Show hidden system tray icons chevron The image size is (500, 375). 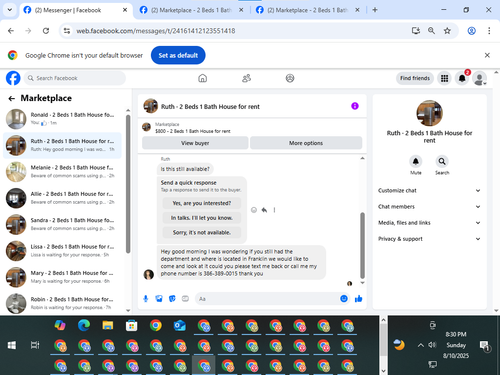(421, 345)
